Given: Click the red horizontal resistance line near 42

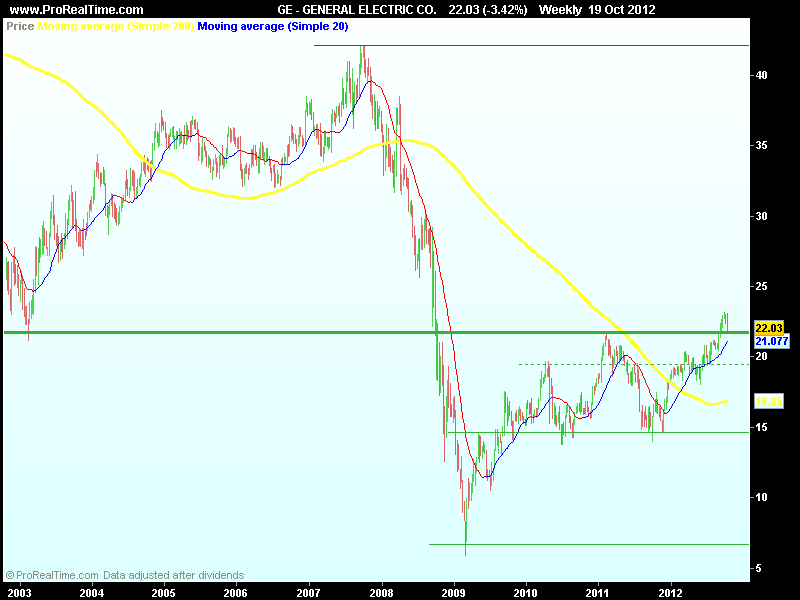Looking at the screenshot, I should [531, 45].
